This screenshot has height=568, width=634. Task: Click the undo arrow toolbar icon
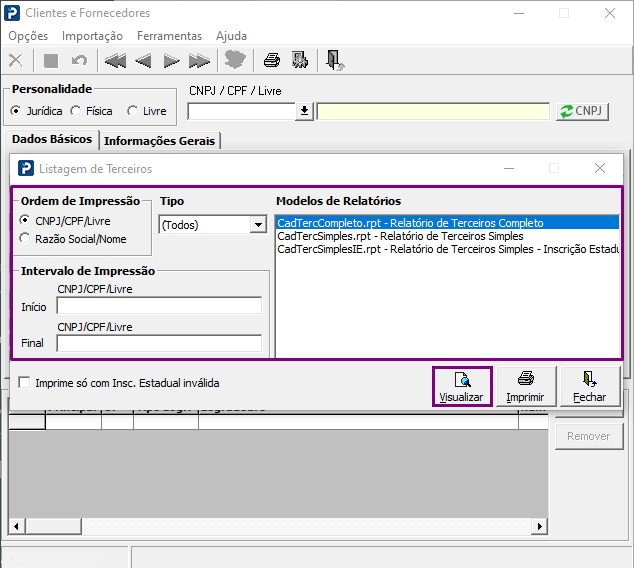79,61
